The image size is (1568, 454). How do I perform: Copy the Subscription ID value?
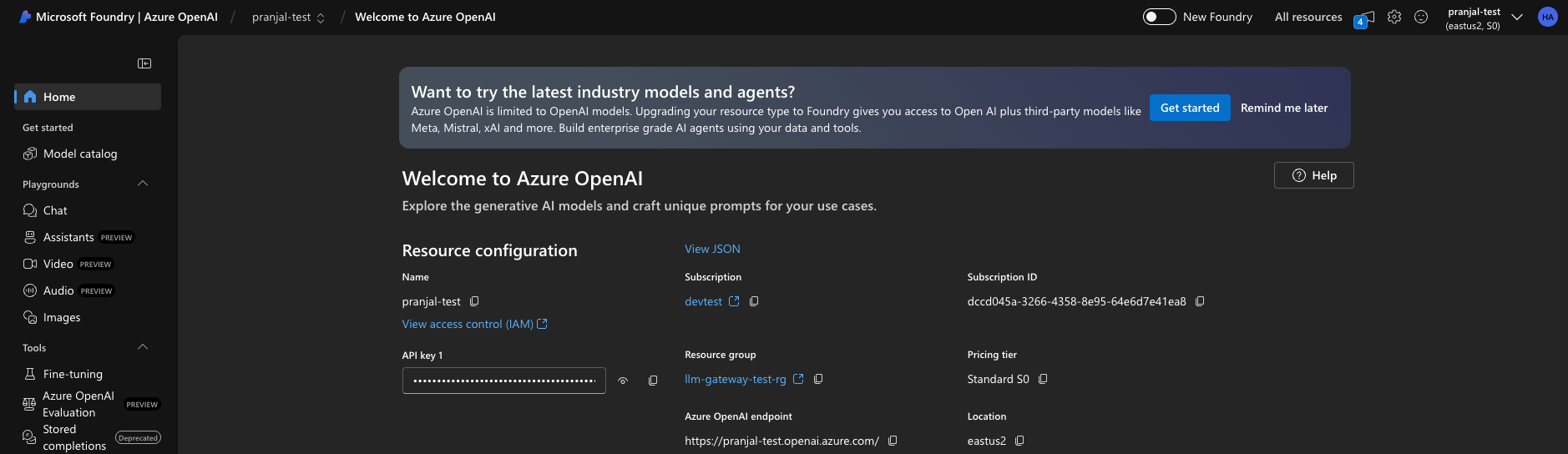[x=1200, y=301]
